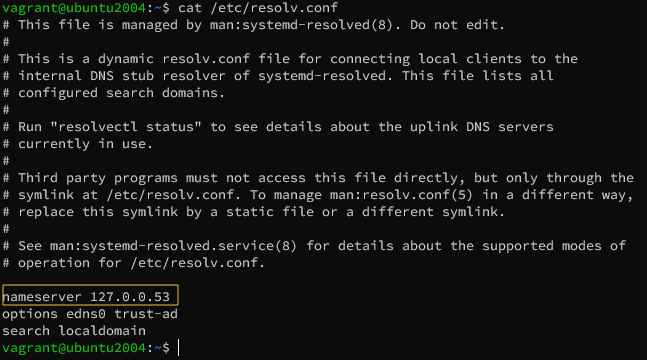Click the vagrant@ubuntu2004 prompt on first line
Image resolution: width=647 pixels, height=360 pixels.
pos(74,7)
